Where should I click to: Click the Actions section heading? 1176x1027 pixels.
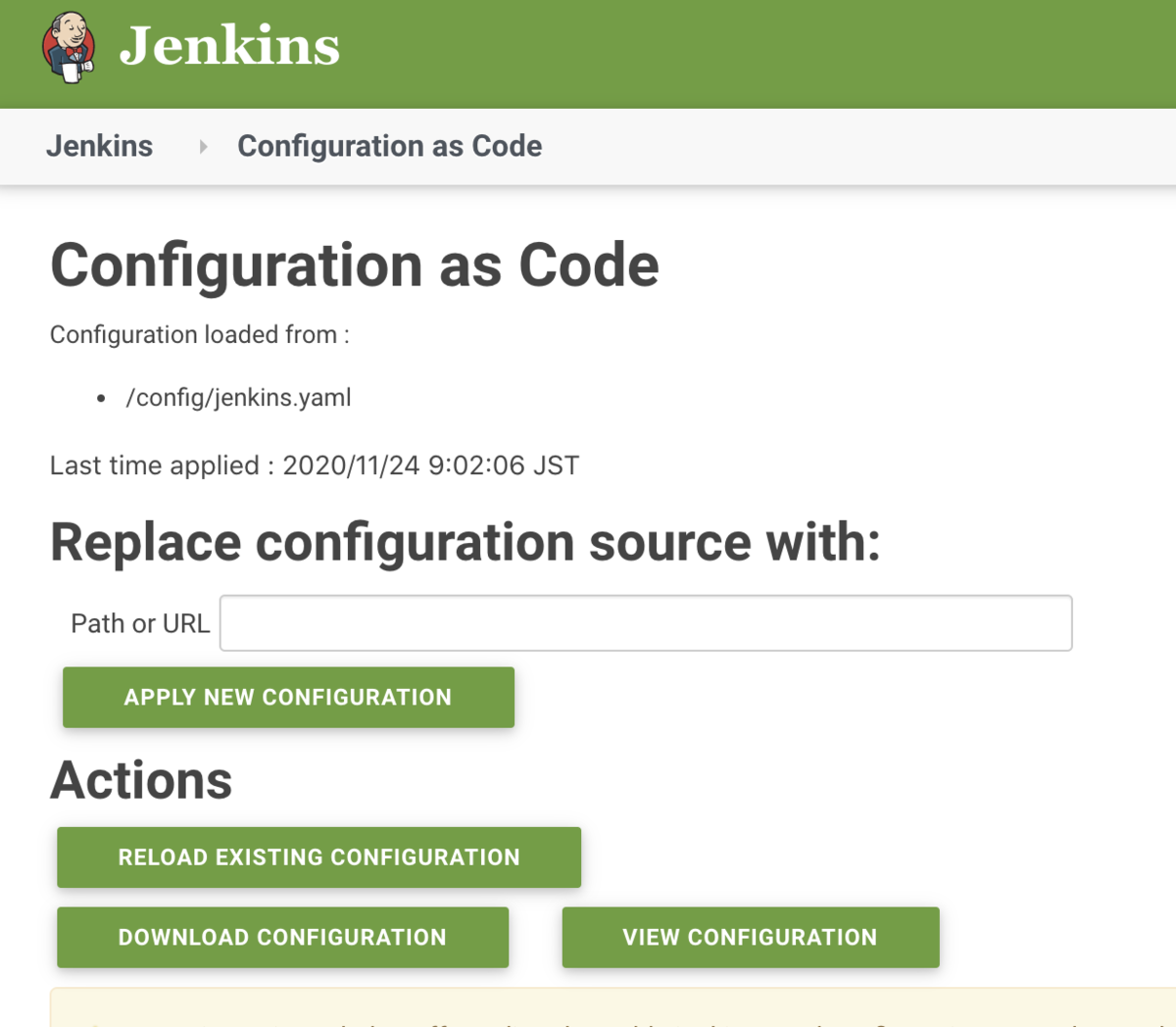click(141, 780)
